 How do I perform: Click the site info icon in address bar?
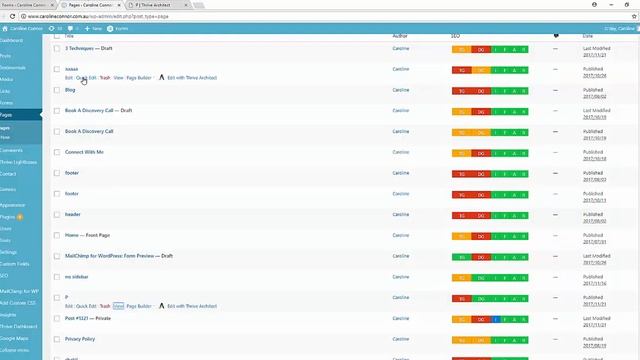pos(23,16)
